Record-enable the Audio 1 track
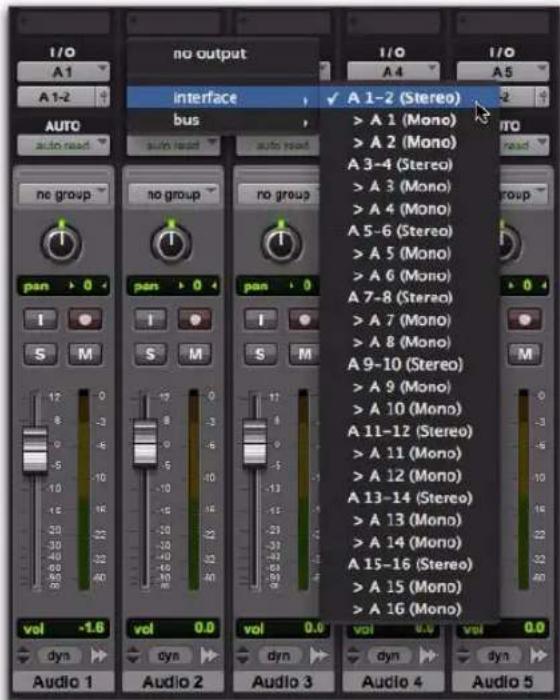This screenshot has height=700, width=560. pyautogui.click(x=85, y=319)
